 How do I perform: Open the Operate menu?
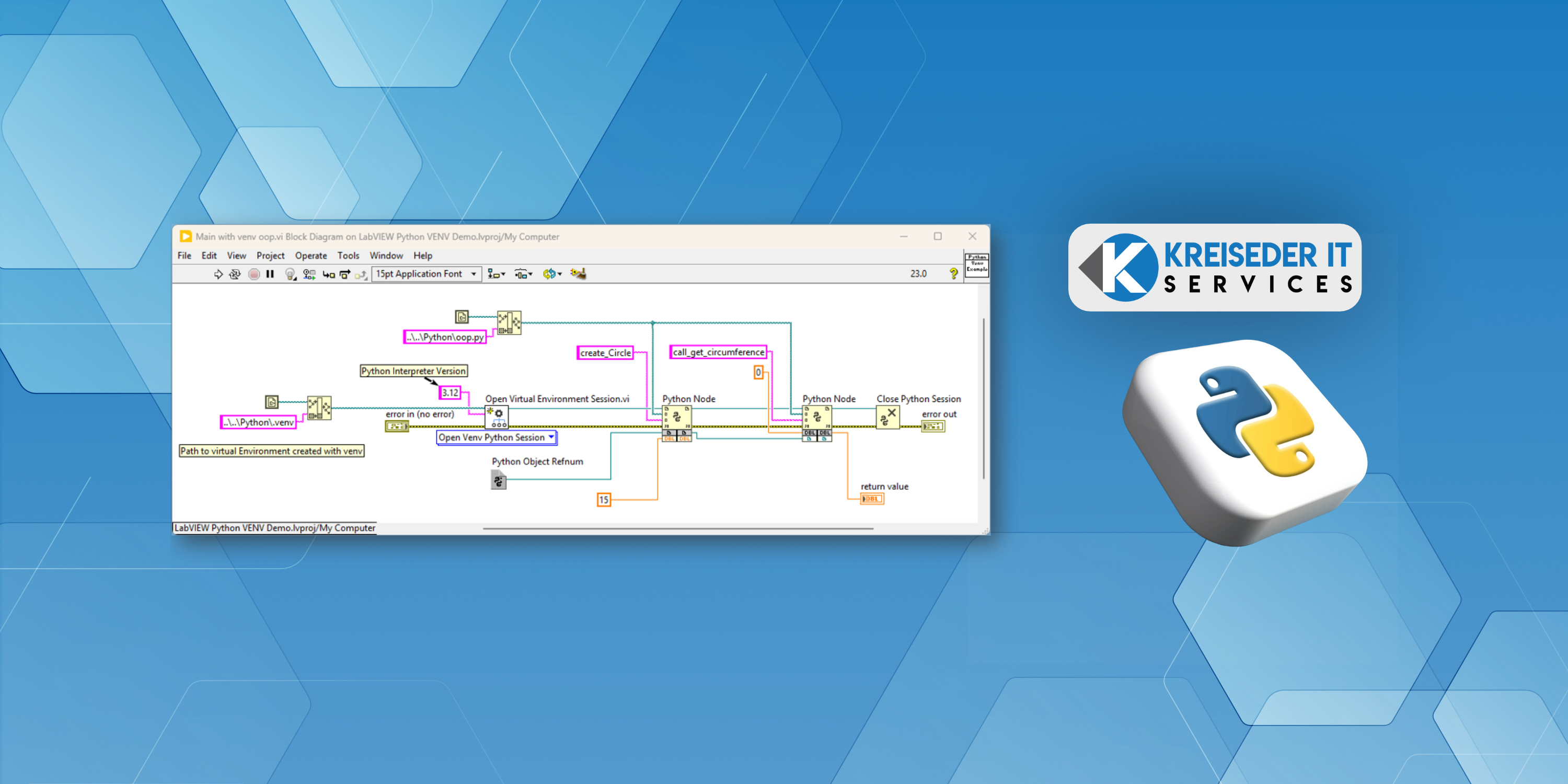tap(311, 256)
